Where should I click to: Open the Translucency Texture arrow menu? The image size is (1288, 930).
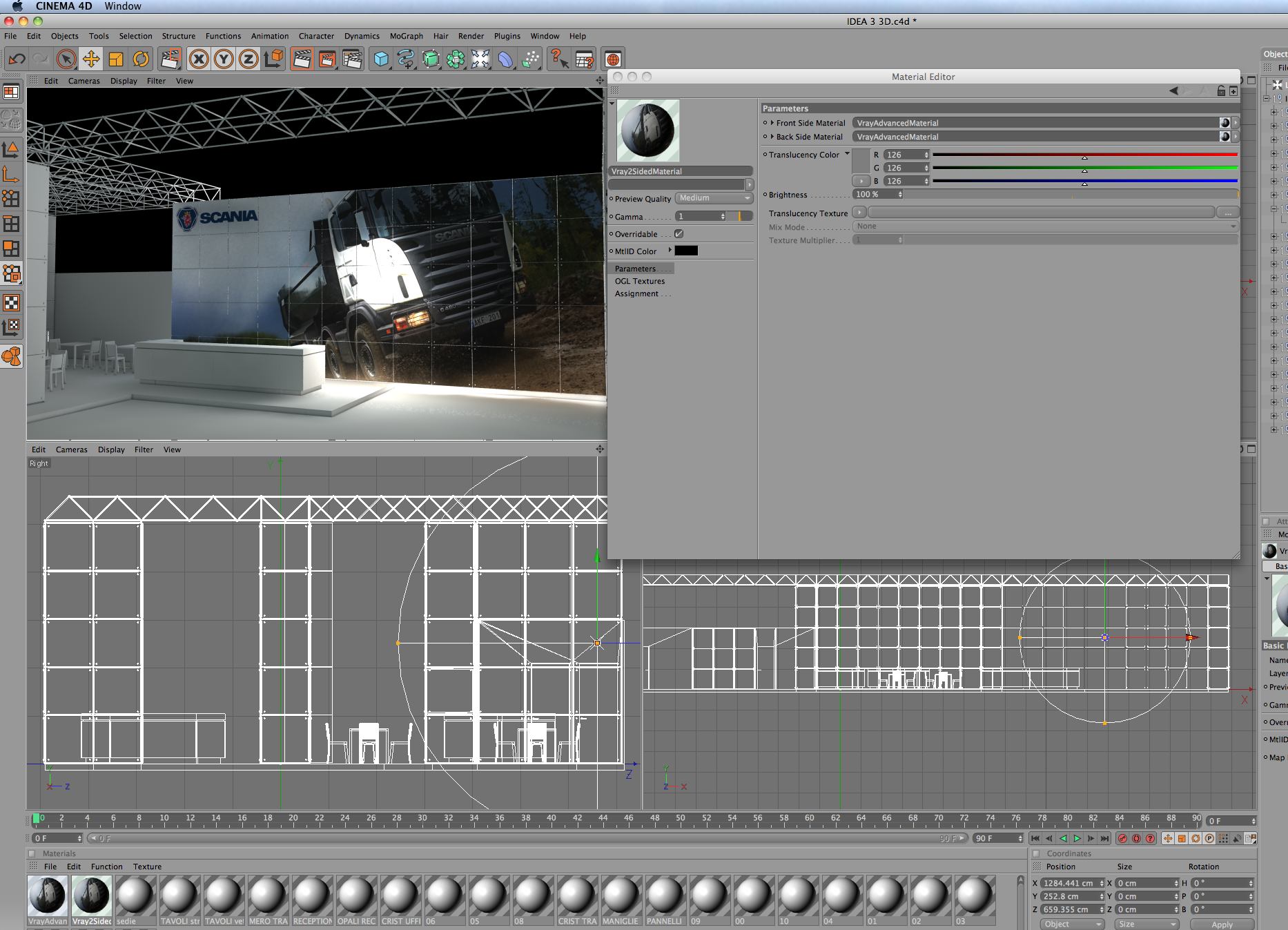(859, 213)
